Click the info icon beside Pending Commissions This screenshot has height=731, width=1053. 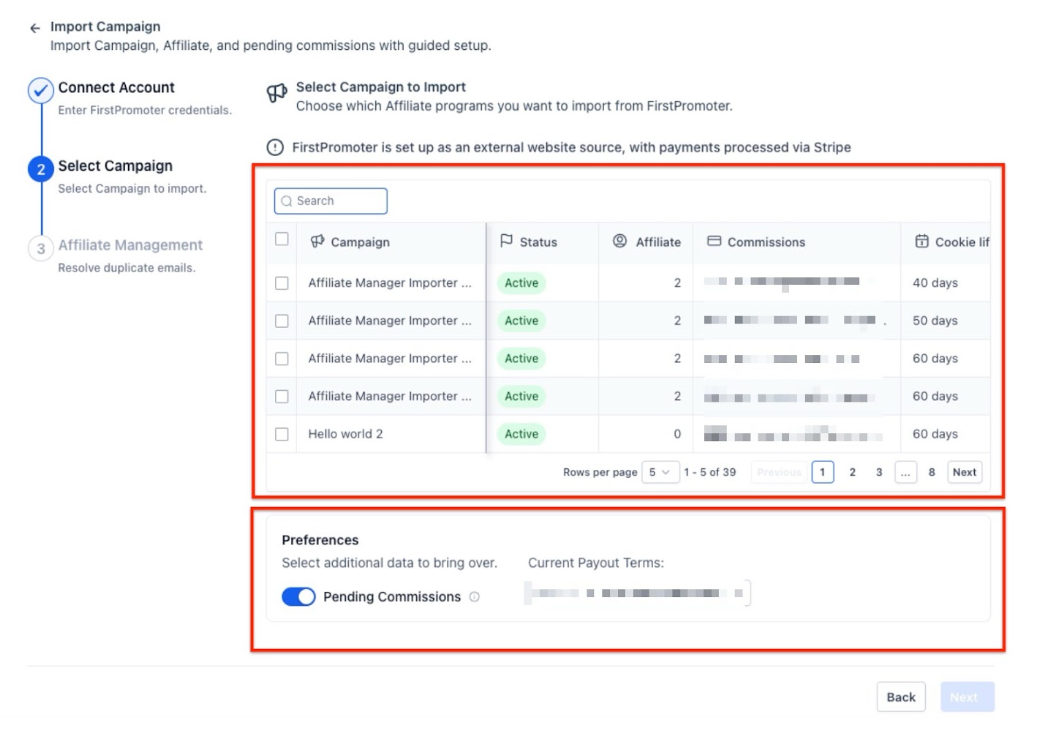point(475,597)
